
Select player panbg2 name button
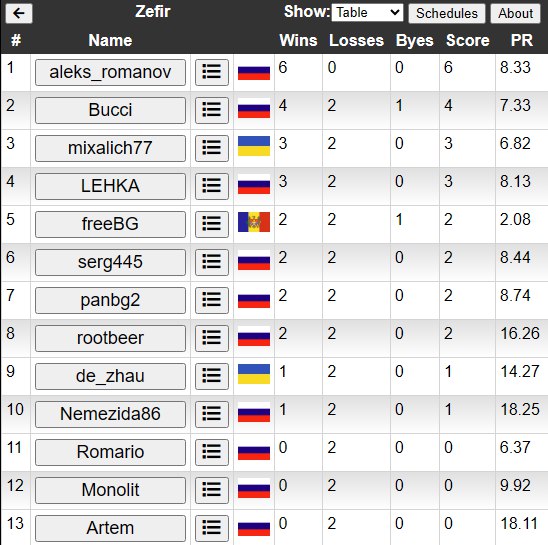(110, 300)
